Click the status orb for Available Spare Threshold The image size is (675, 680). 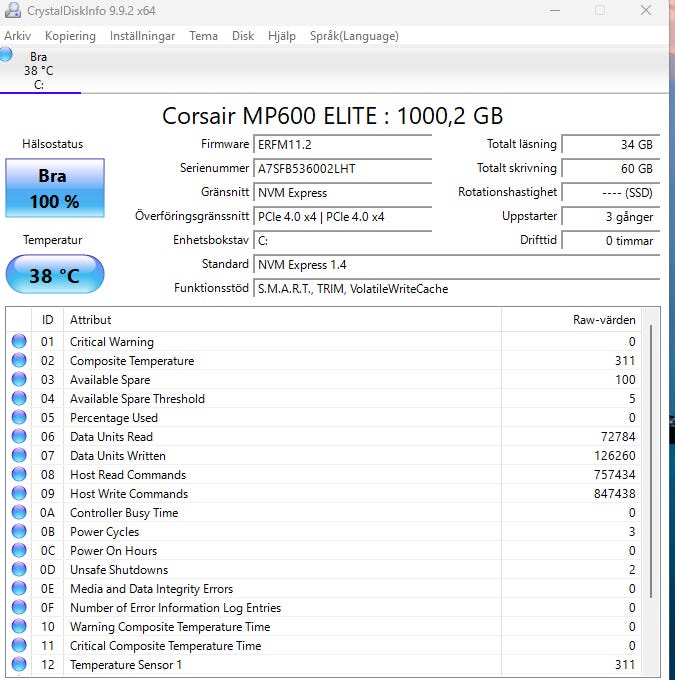pyautogui.click(x=19, y=399)
